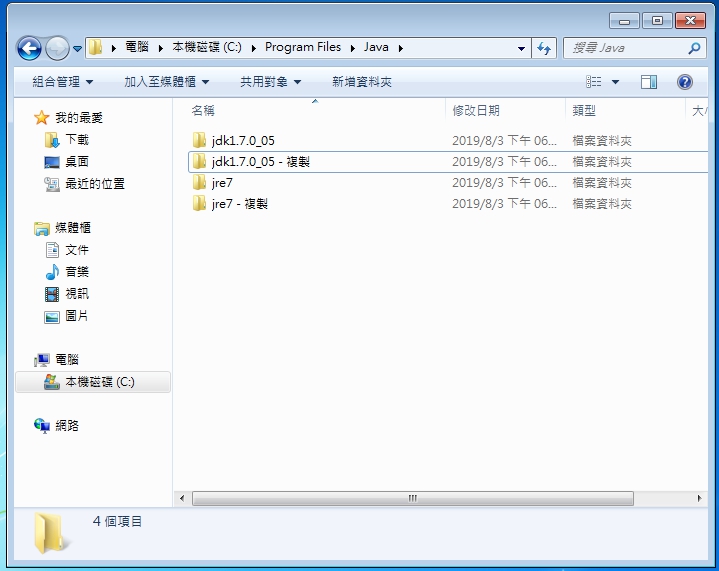Click the jre7 folder name

coord(222,183)
